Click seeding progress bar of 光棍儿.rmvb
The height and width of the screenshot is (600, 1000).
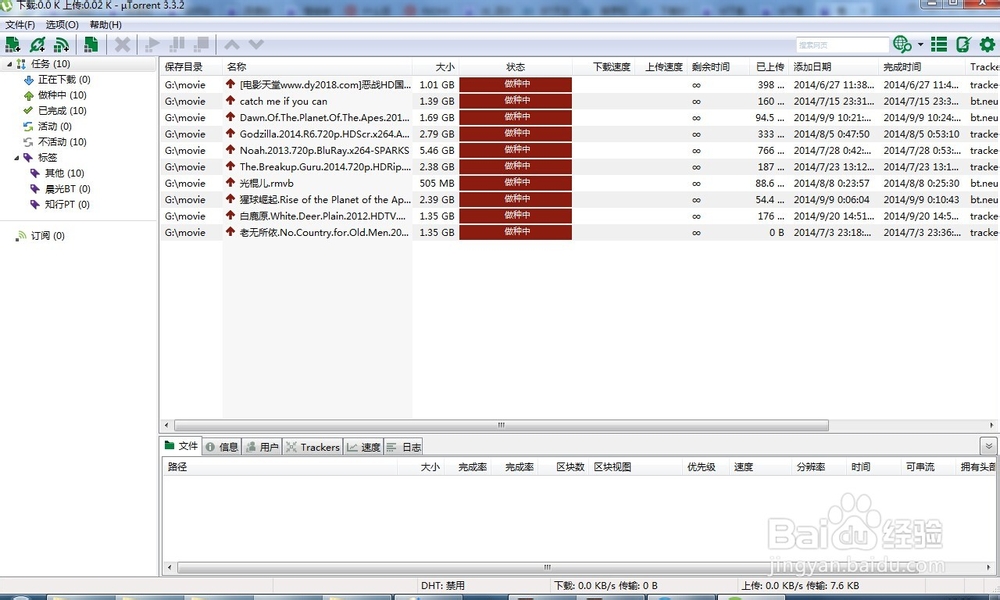point(515,182)
